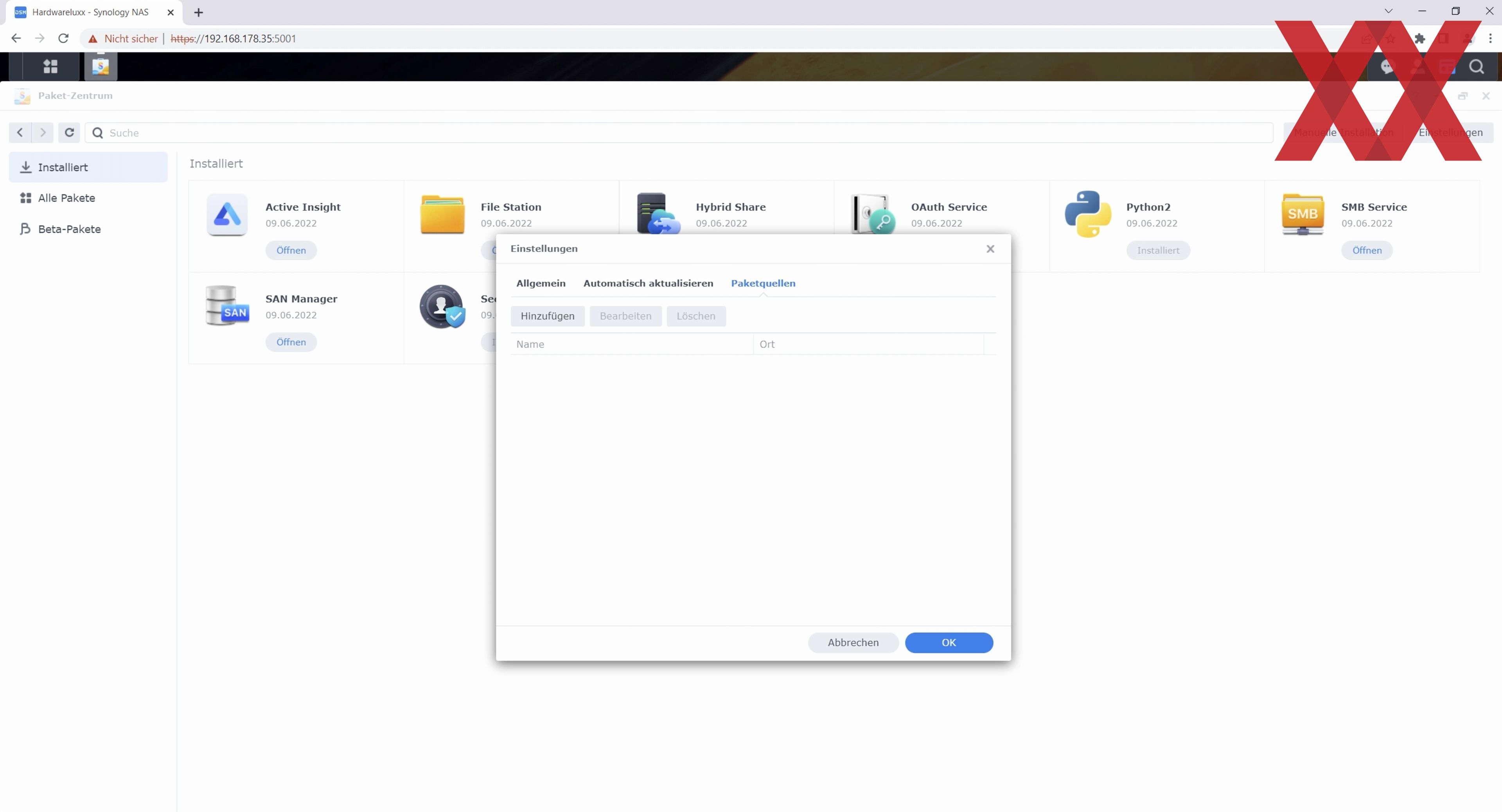Viewport: 1502px width, 812px height.
Task: Open a new browser tab
Action: click(198, 12)
